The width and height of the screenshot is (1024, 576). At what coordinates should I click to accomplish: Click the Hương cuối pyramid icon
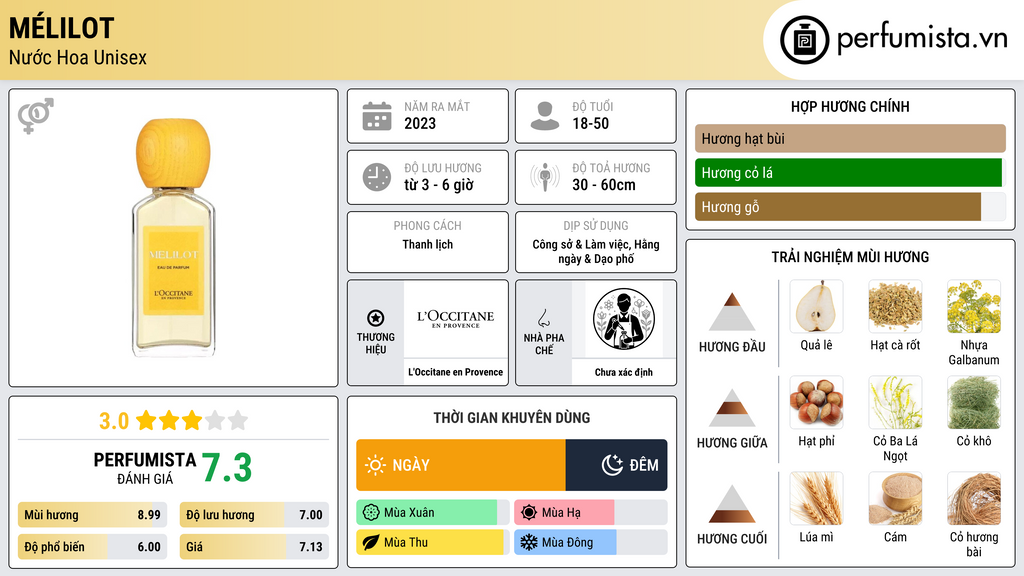pyautogui.click(x=732, y=504)
